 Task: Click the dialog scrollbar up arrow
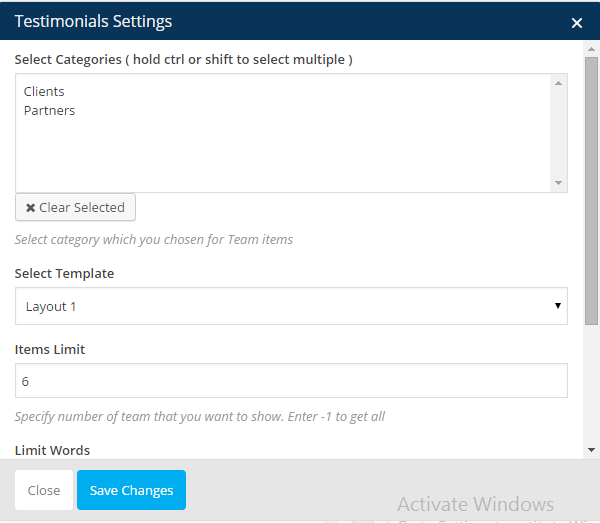(591, 49)
